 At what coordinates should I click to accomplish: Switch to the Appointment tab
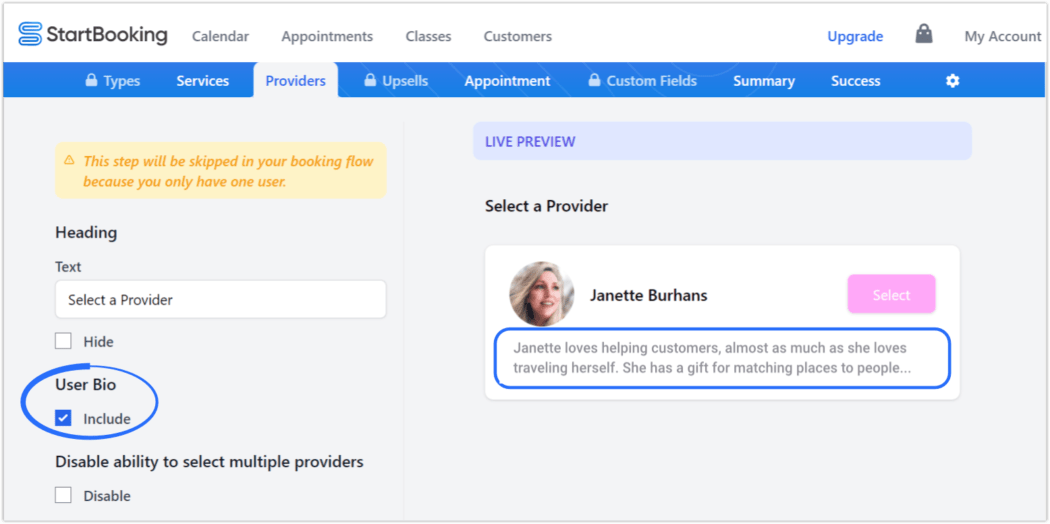coord(507,81)
